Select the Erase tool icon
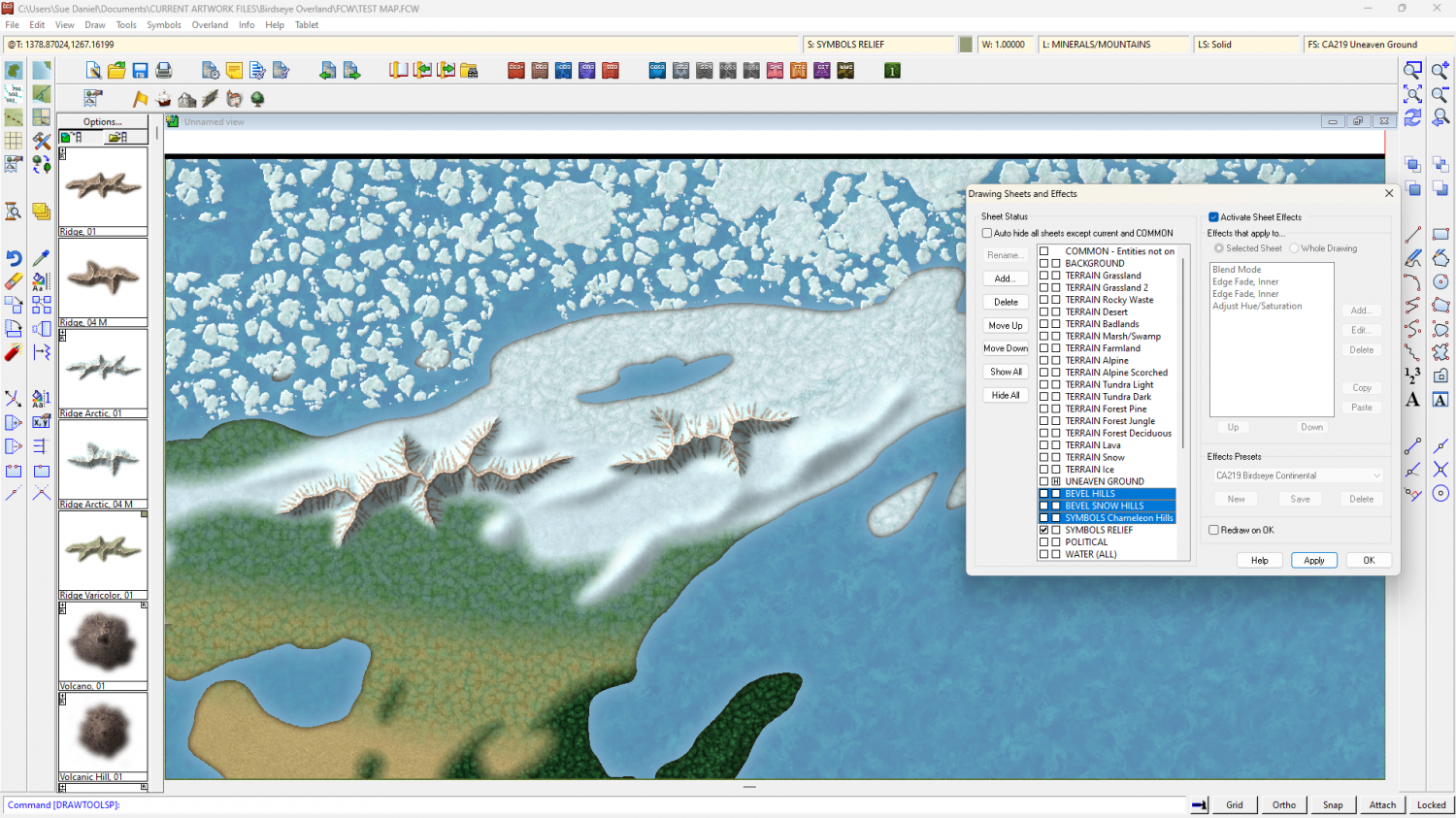The image size is (1456, 818). (x=14, y=281)
